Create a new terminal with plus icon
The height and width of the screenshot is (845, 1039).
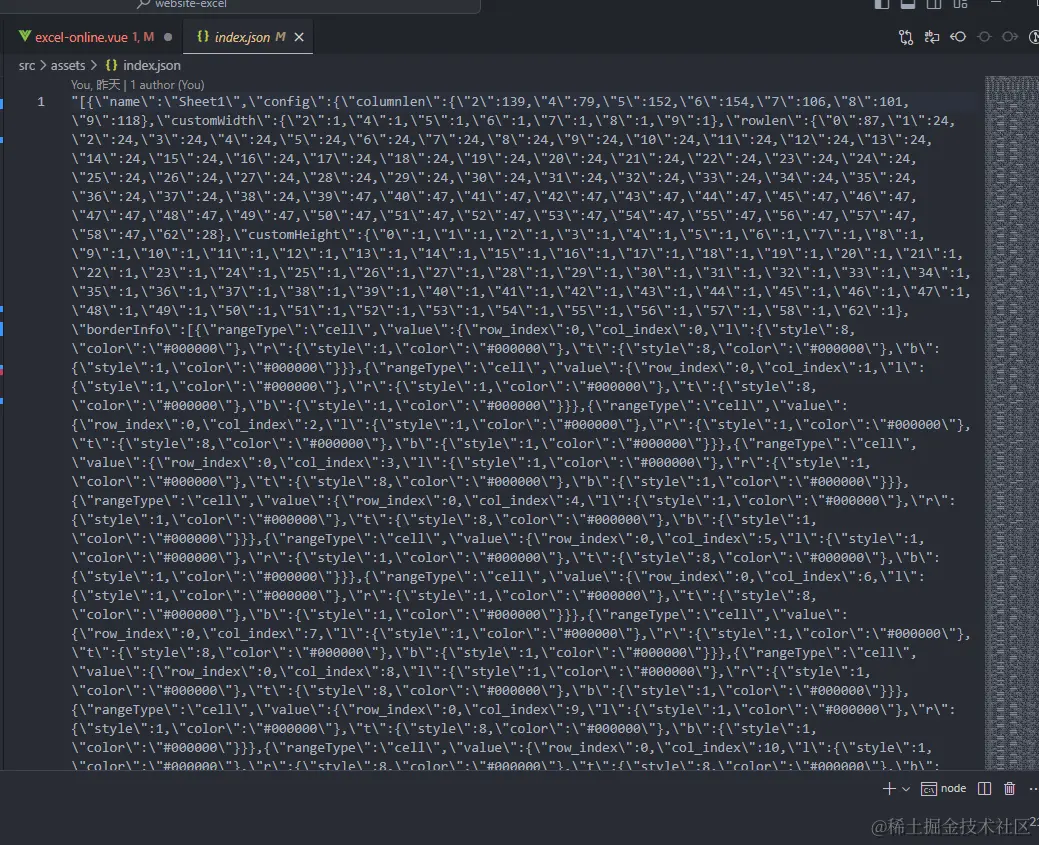pyautogui.click(x=889, y=788)
